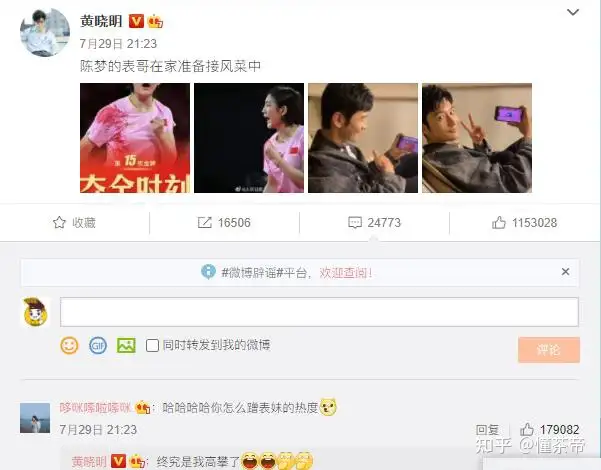Screen dimensions: 601x470
Task: Open the repost icon showing 16506
Action: tap(204, 223)
